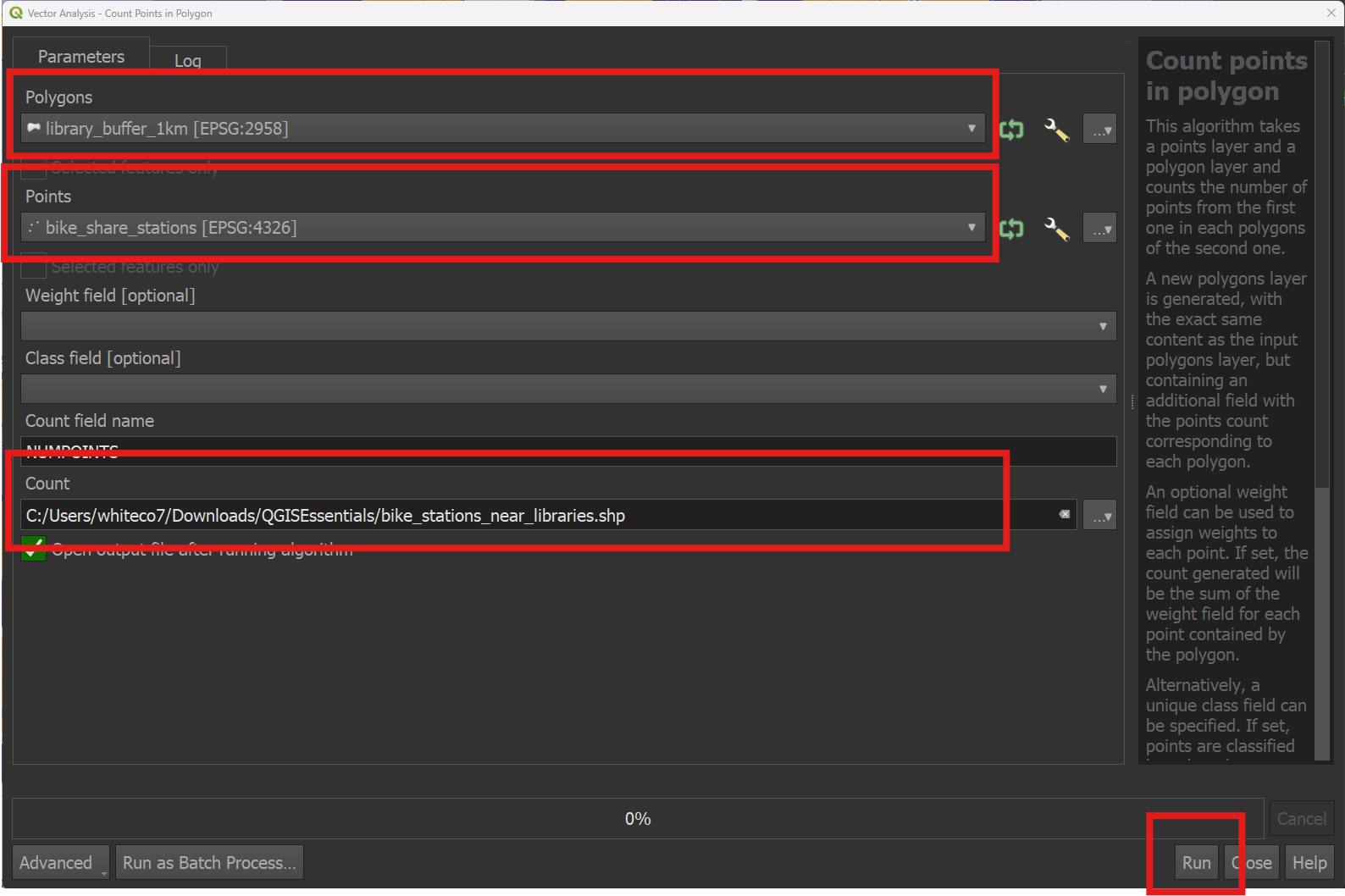1345x896 pixels.
Task: Click Run as Batch Process button
Action: point(209,862)
